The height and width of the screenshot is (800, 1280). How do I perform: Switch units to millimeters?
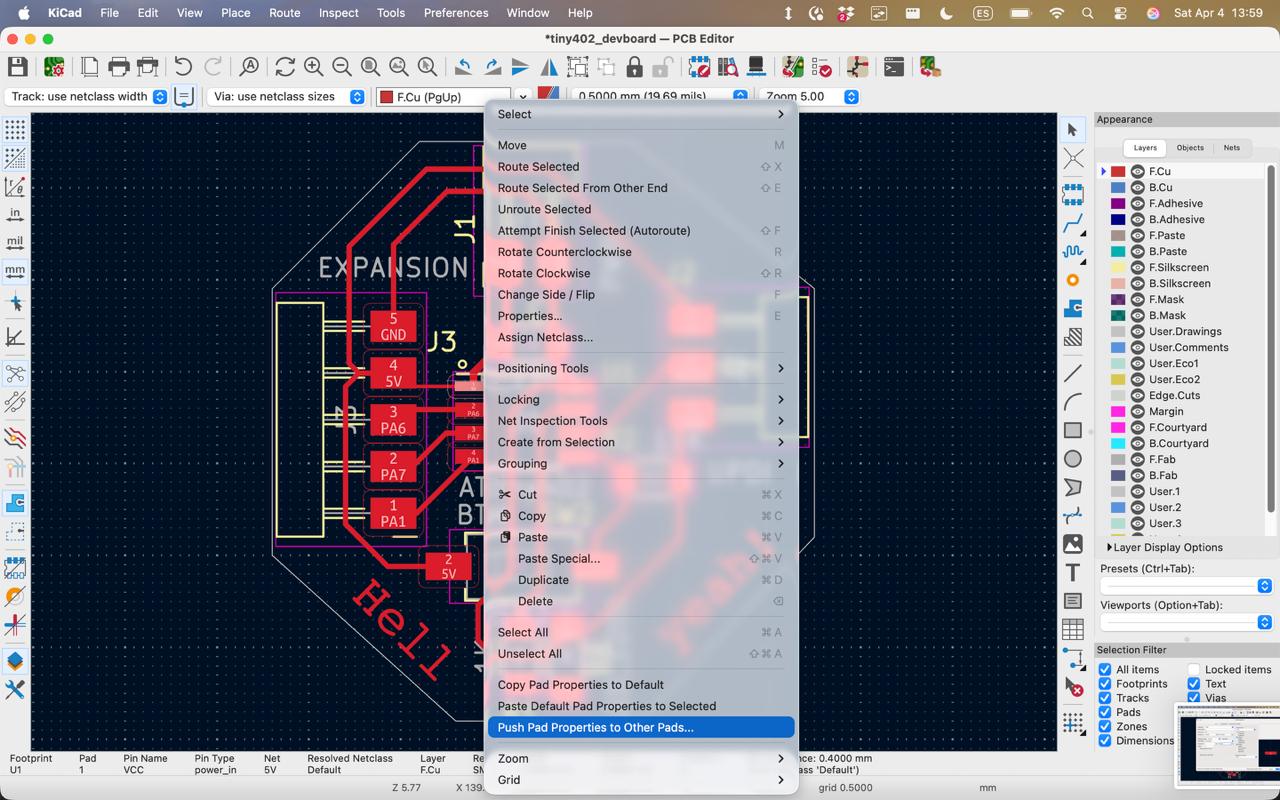pyautogui.click(x=15, y=271)
